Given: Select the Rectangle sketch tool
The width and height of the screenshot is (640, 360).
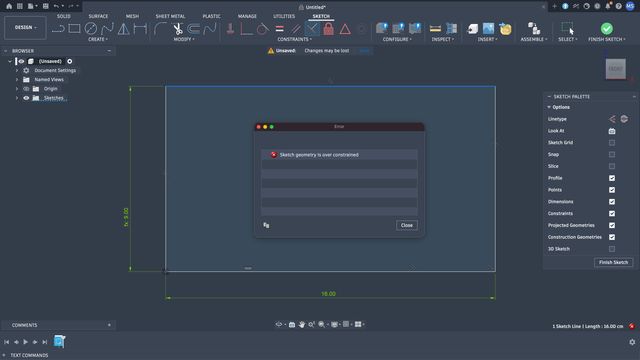Looking at the screenshot, I should pos(74,29).
